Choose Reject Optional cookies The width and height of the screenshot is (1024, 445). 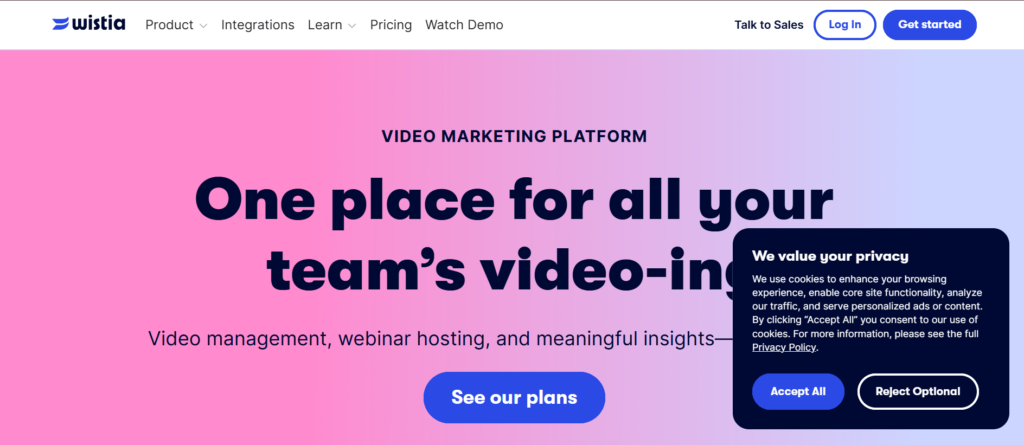pyautogui.click(x=918, y=391)
